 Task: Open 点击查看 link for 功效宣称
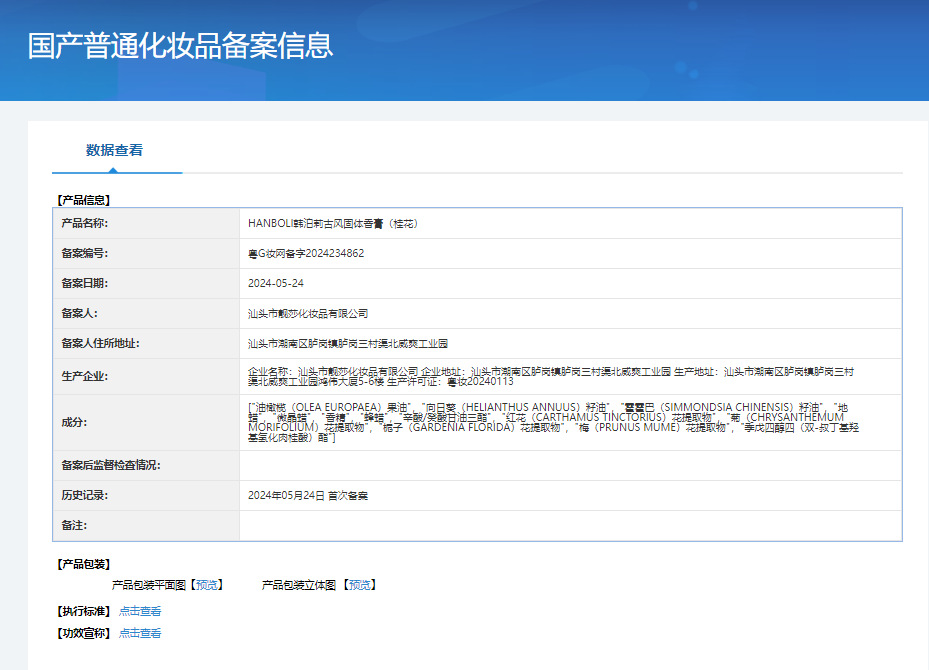tap(140, 633)
